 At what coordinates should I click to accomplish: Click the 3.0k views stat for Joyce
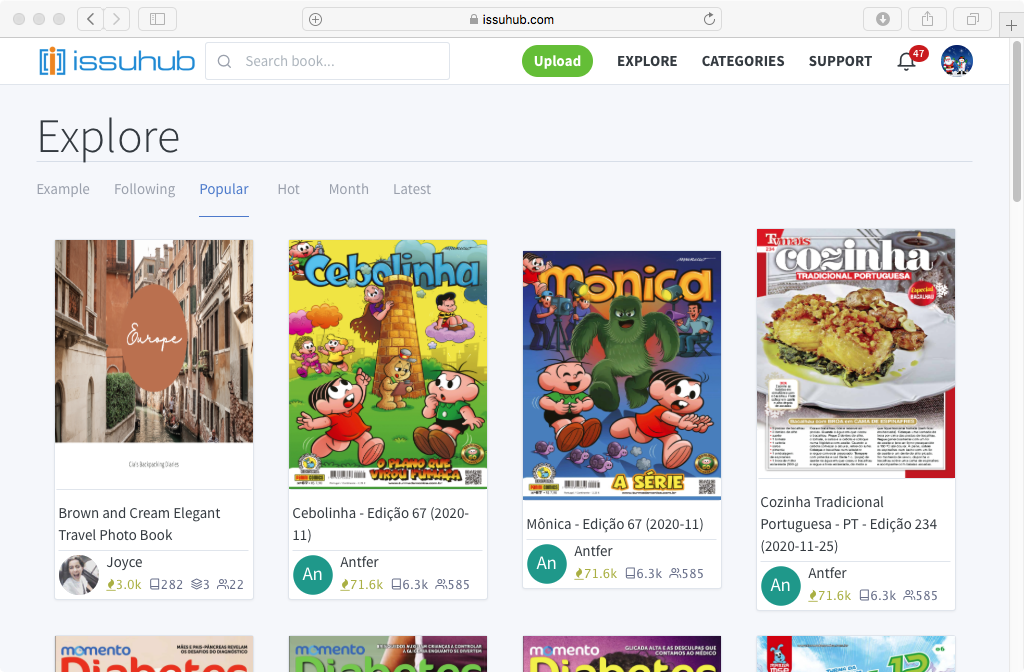click(x=124, y=584)
